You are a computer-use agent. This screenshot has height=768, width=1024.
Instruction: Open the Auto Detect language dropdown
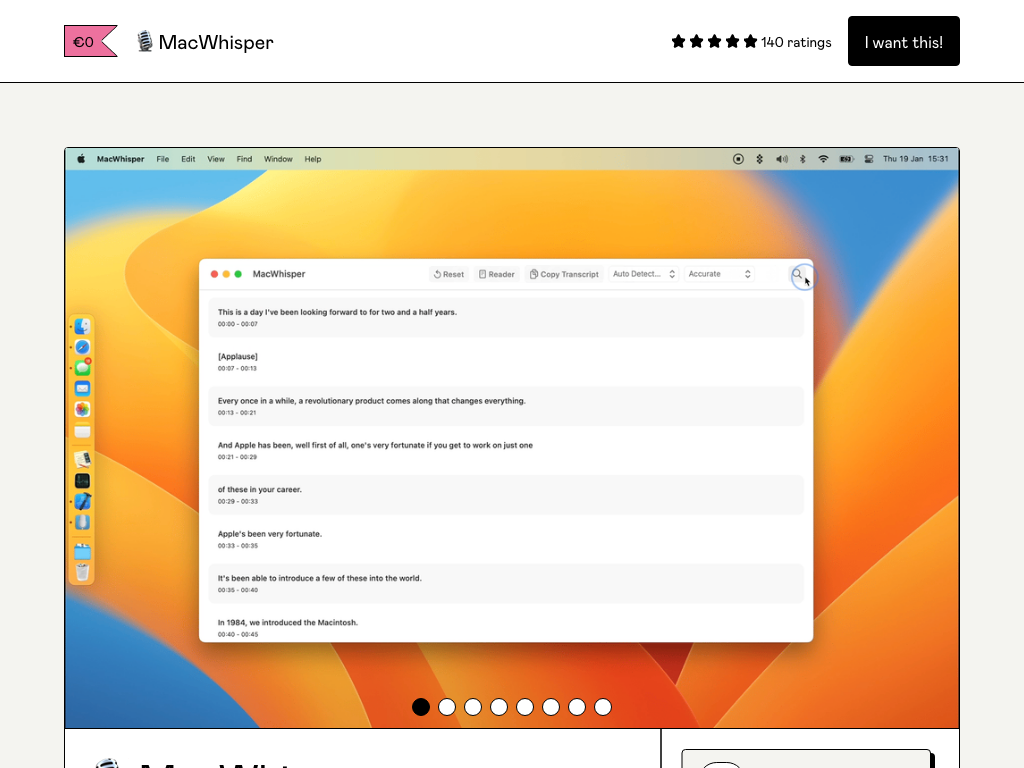pos(644,274)
